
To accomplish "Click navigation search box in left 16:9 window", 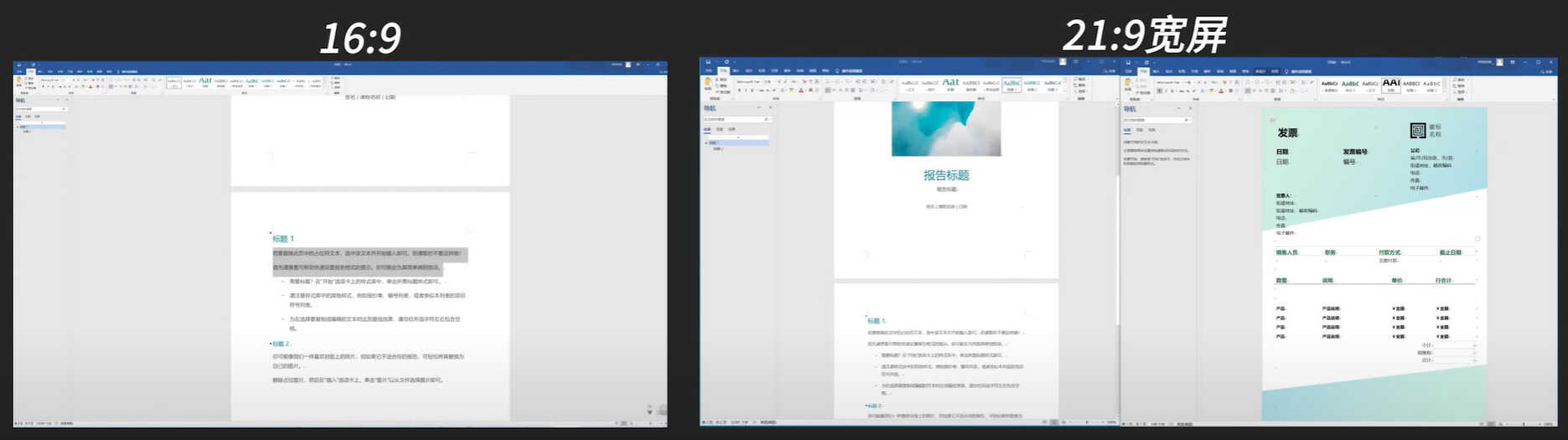I will 39,109.
